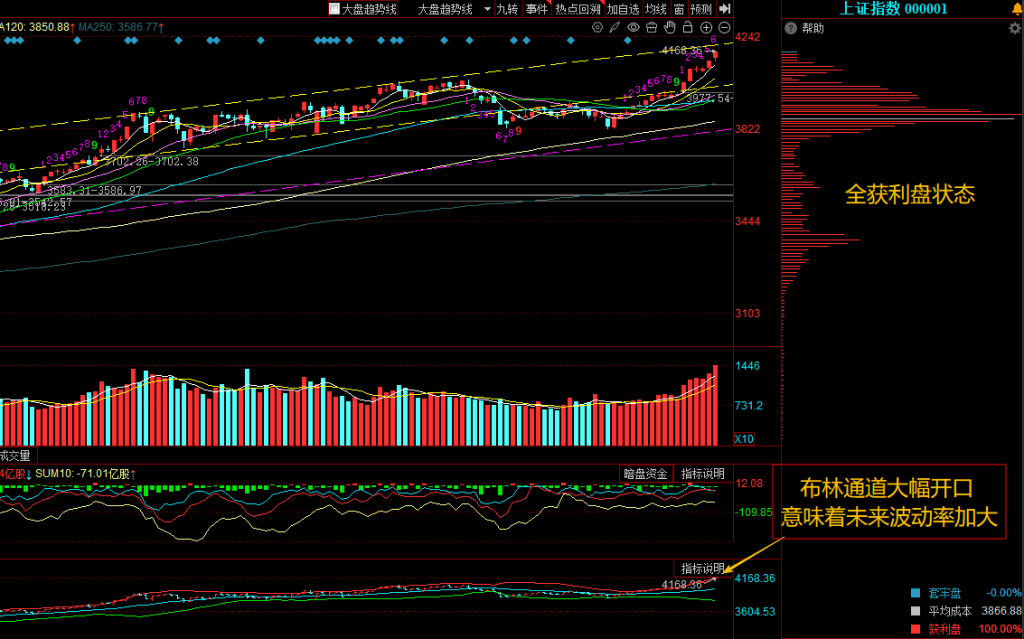The image size is (1024, 639).
Task: Select the pencil drawing tool icon
Action: point(616,27)
